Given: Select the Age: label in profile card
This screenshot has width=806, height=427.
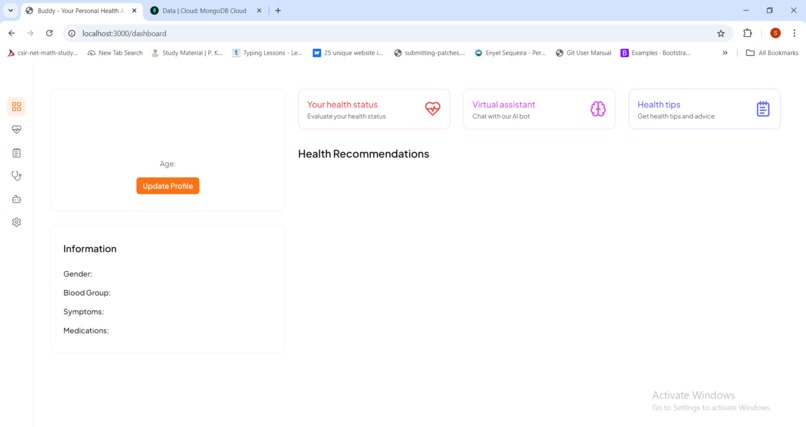Looking at the screenshot, I should click(x=168, y=164).
